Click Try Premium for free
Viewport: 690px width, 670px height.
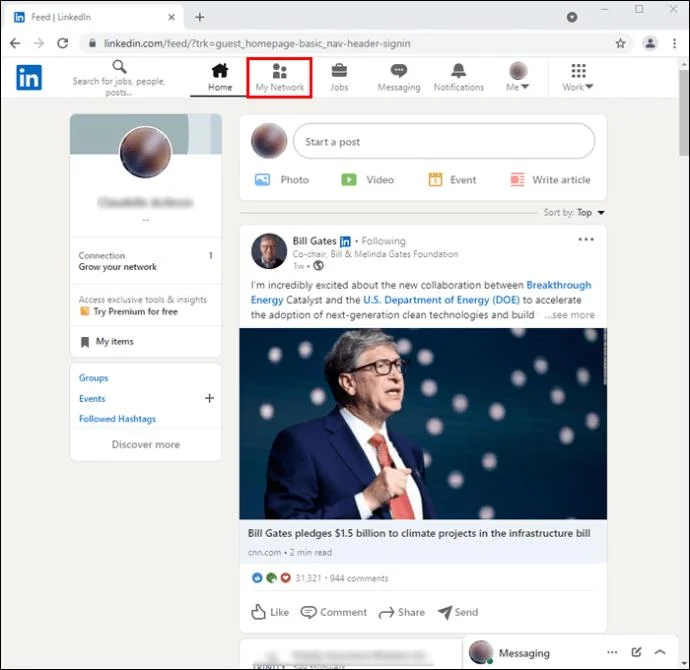pos(136,311)
